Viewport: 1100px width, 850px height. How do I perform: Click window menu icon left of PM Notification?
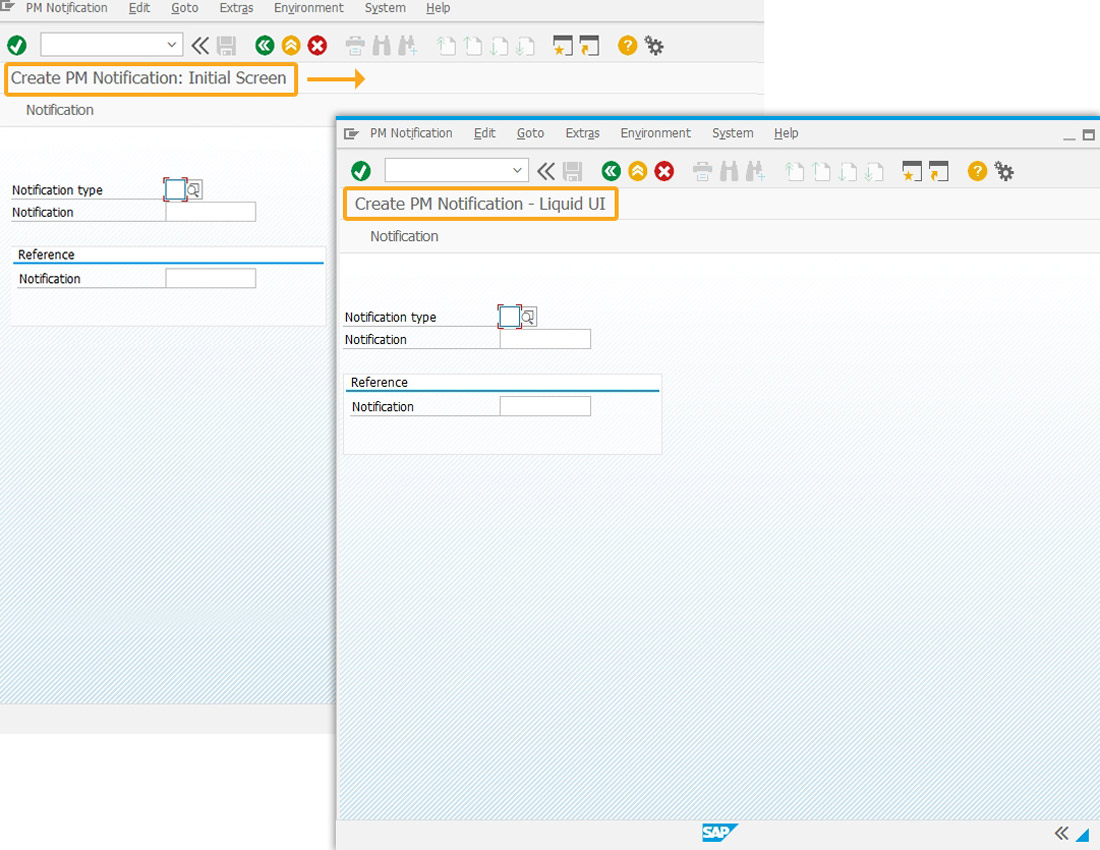coord(351,133)
